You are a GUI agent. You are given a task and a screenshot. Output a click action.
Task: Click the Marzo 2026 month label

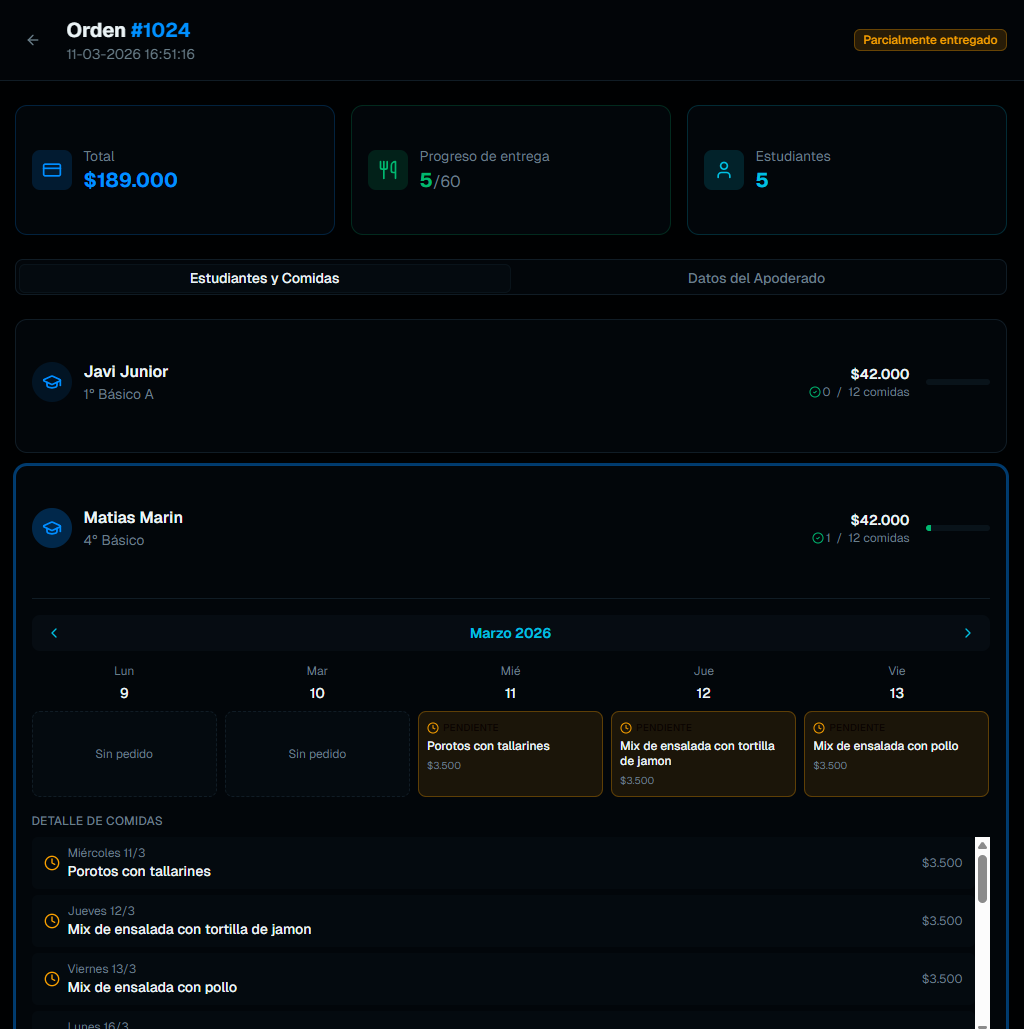click(x=510, y=633)
